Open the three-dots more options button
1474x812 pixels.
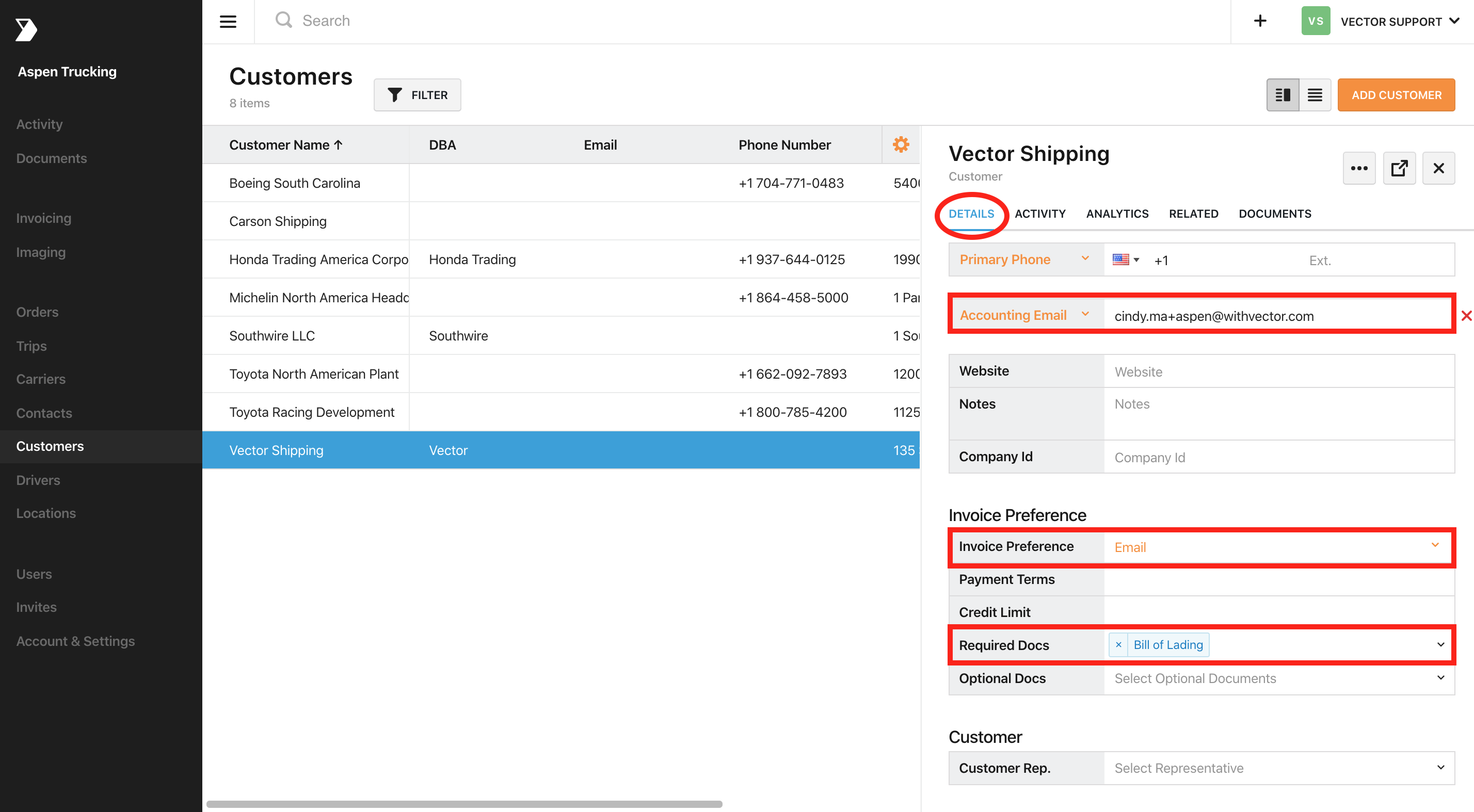pyautogui.click(x=1359, y=168)
